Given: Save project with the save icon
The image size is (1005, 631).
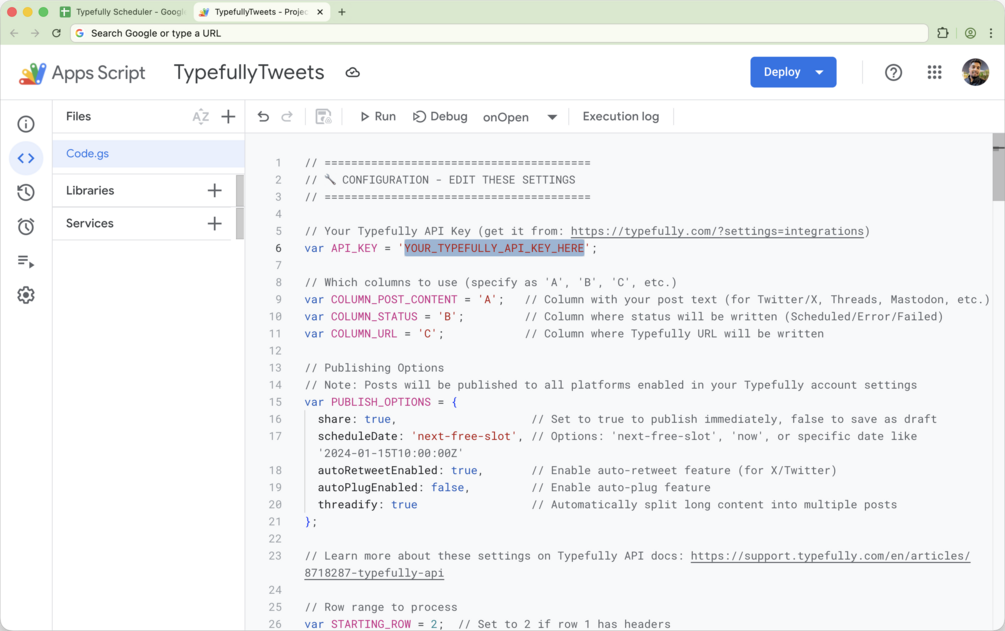Looking at the screenshot, I should pos(324,117).
